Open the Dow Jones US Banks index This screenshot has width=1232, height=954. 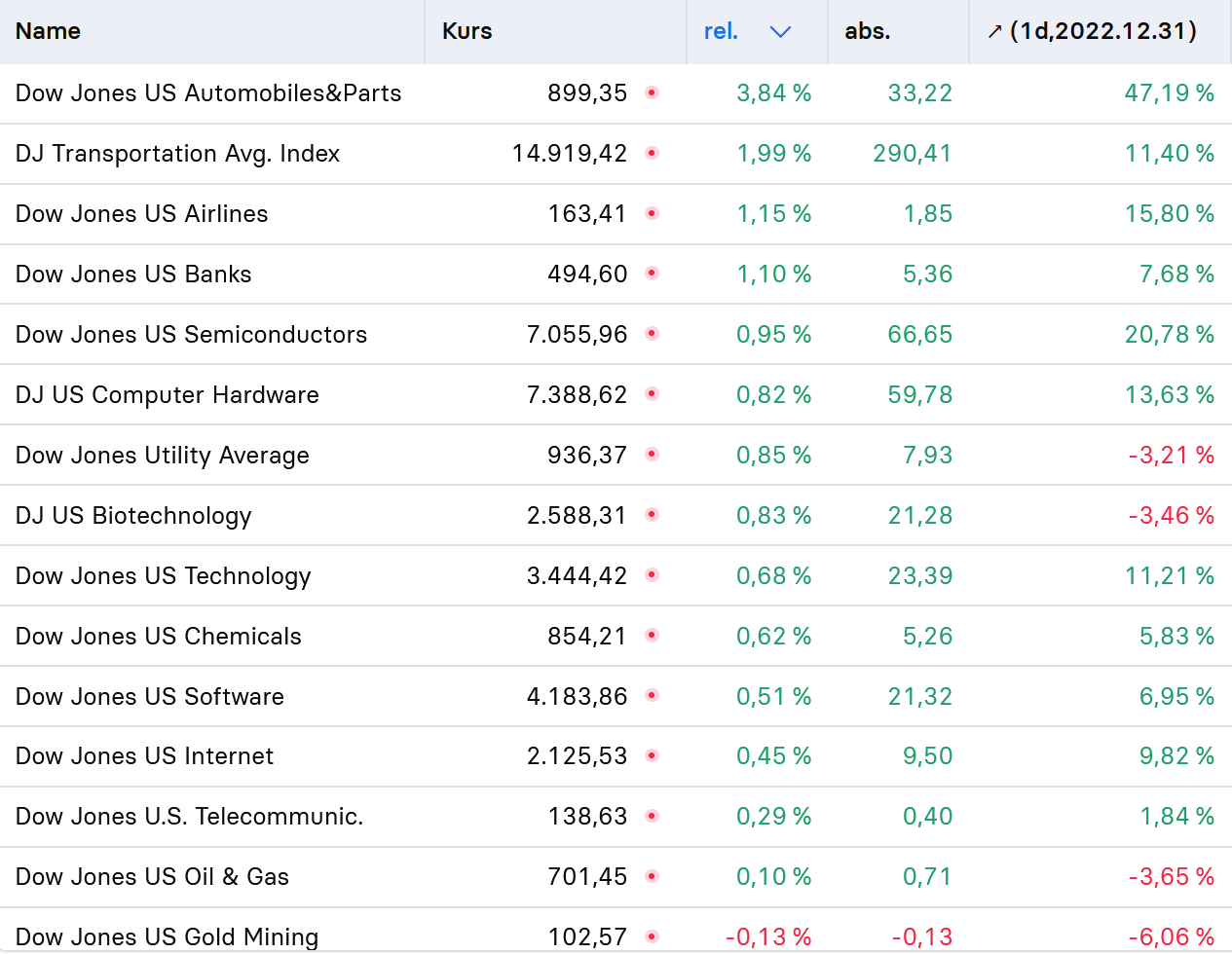click(x=133, y=274)
